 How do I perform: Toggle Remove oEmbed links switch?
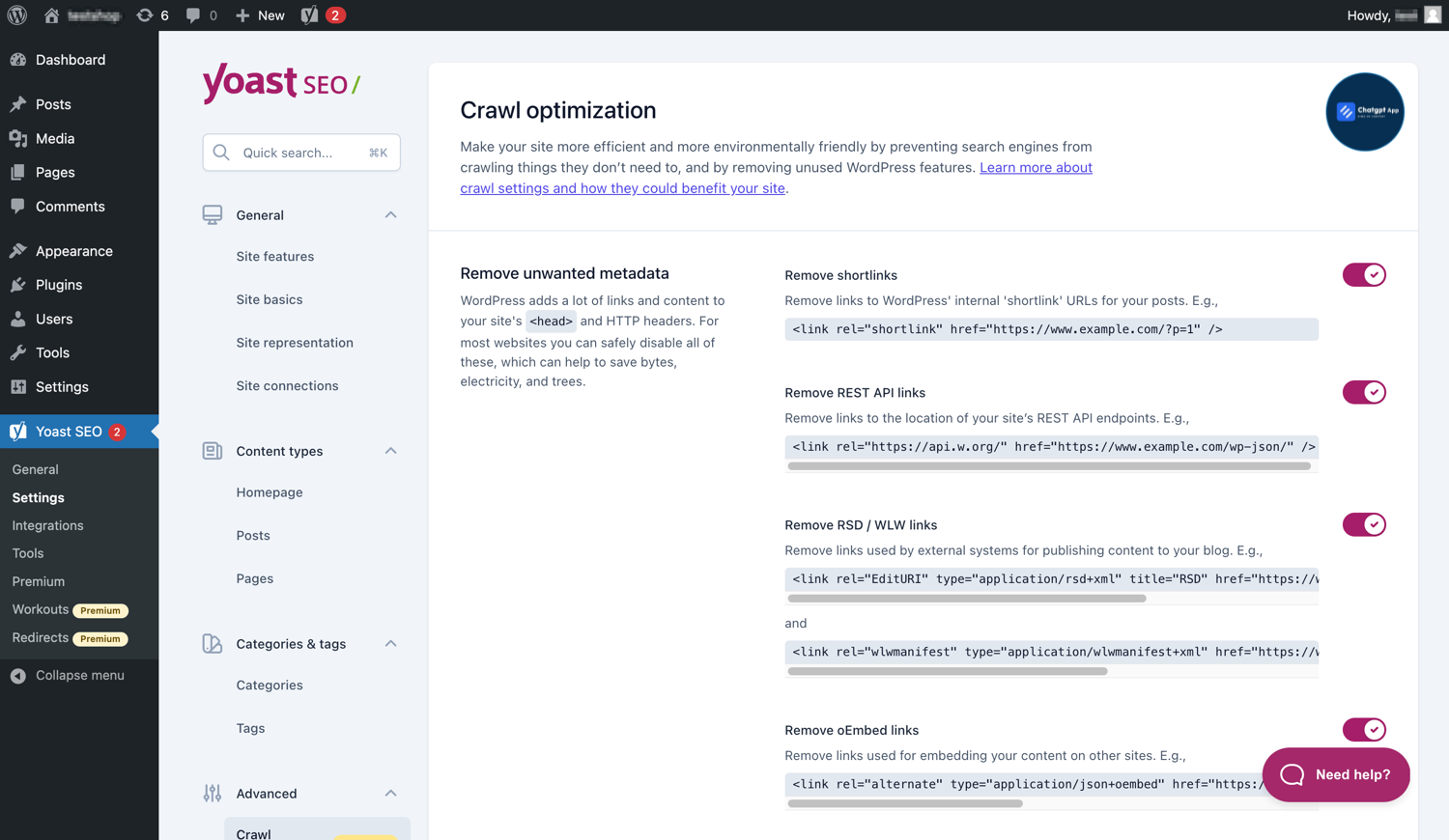click(x=1364, y=730)
